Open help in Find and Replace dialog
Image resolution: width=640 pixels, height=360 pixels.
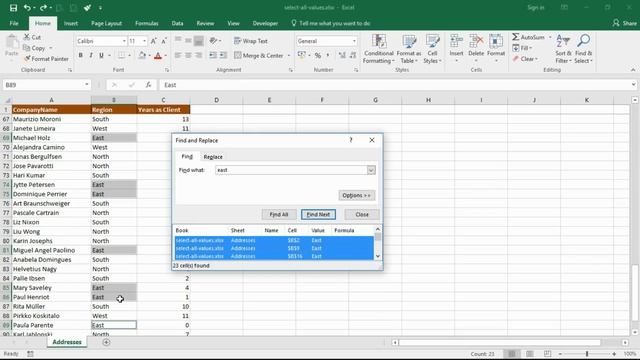coord(351,140)
